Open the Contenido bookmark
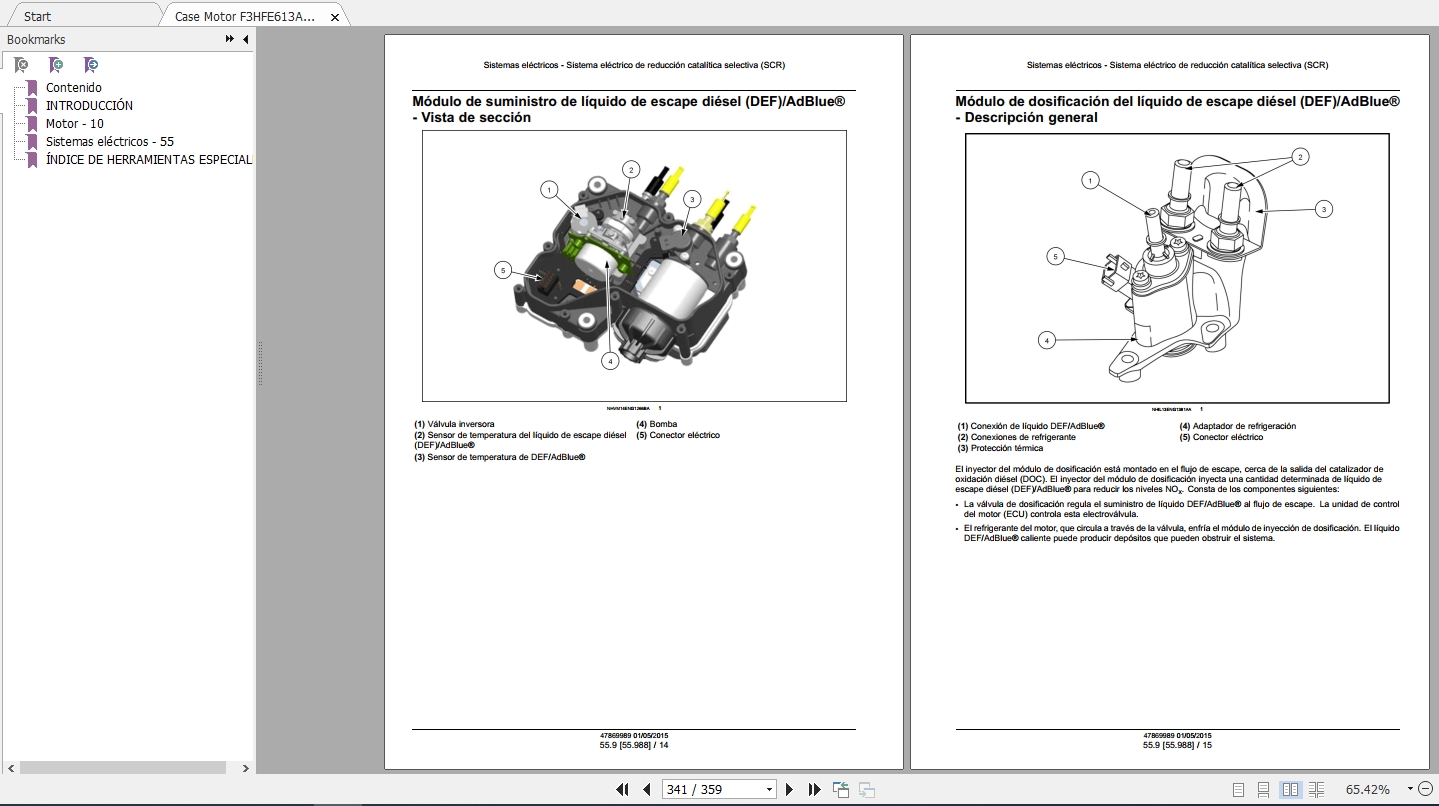 [x=74, y=88]
